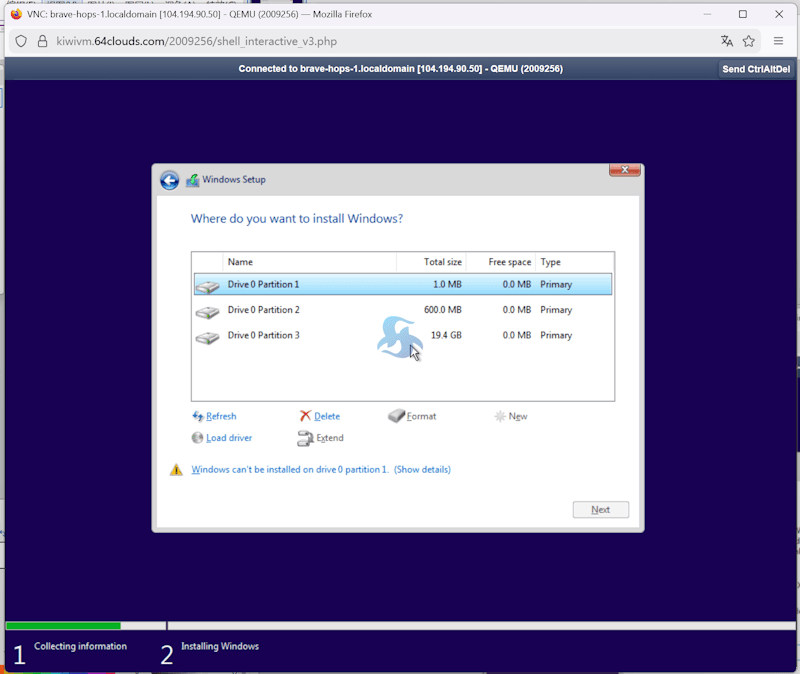Viewport: 800px width, 674px height.
Task: Click the back arrow in Windows Setup
Action: 169,180
